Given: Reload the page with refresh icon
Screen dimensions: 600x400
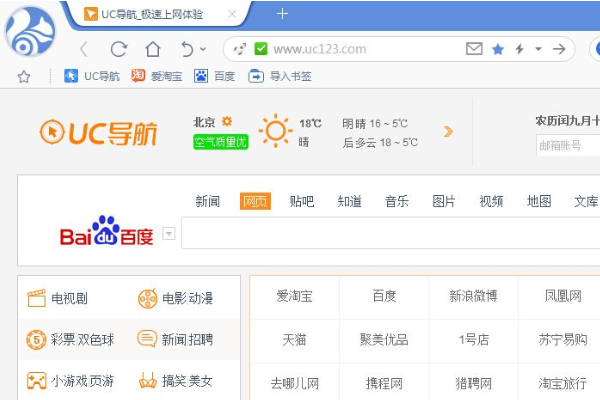Looking at the screenshot, I should (x=119, y=49).
